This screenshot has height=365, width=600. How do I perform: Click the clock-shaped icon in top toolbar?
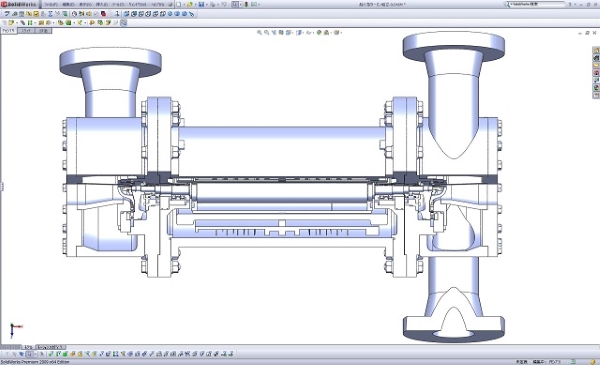click(74, 14)
